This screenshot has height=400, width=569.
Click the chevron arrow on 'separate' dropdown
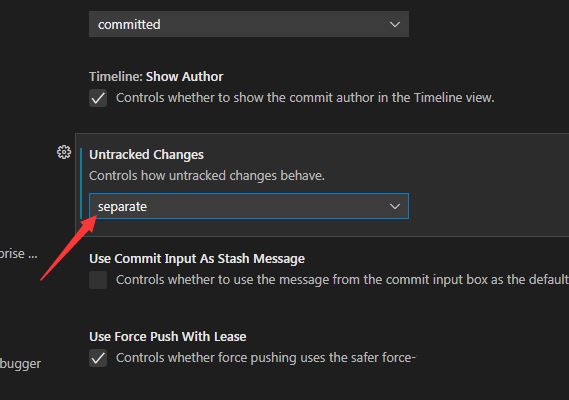tap(394, 207)
